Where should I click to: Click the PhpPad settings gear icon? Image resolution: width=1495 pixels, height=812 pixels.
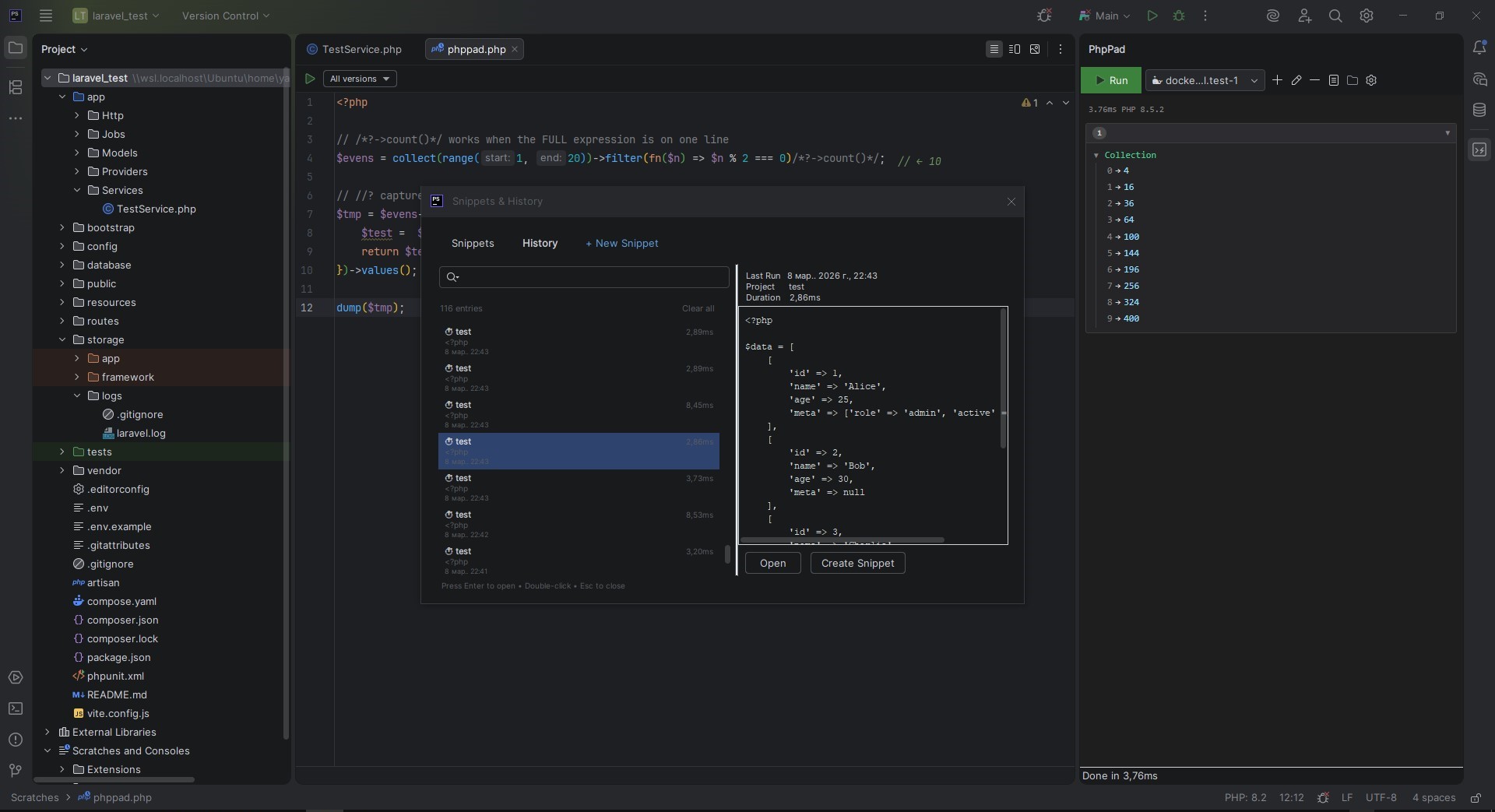(x=1371, y=80)
